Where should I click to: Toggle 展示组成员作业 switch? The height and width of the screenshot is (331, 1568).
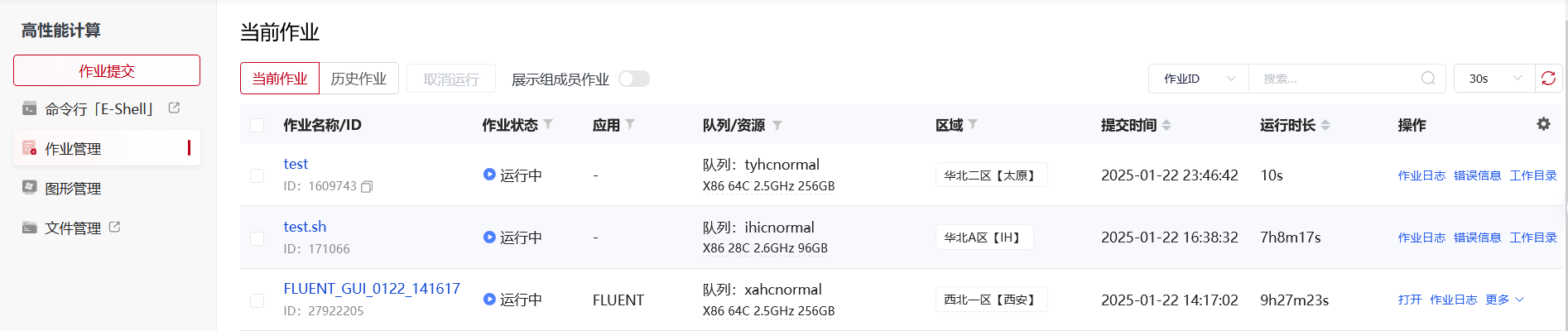(x=634, y=79)
